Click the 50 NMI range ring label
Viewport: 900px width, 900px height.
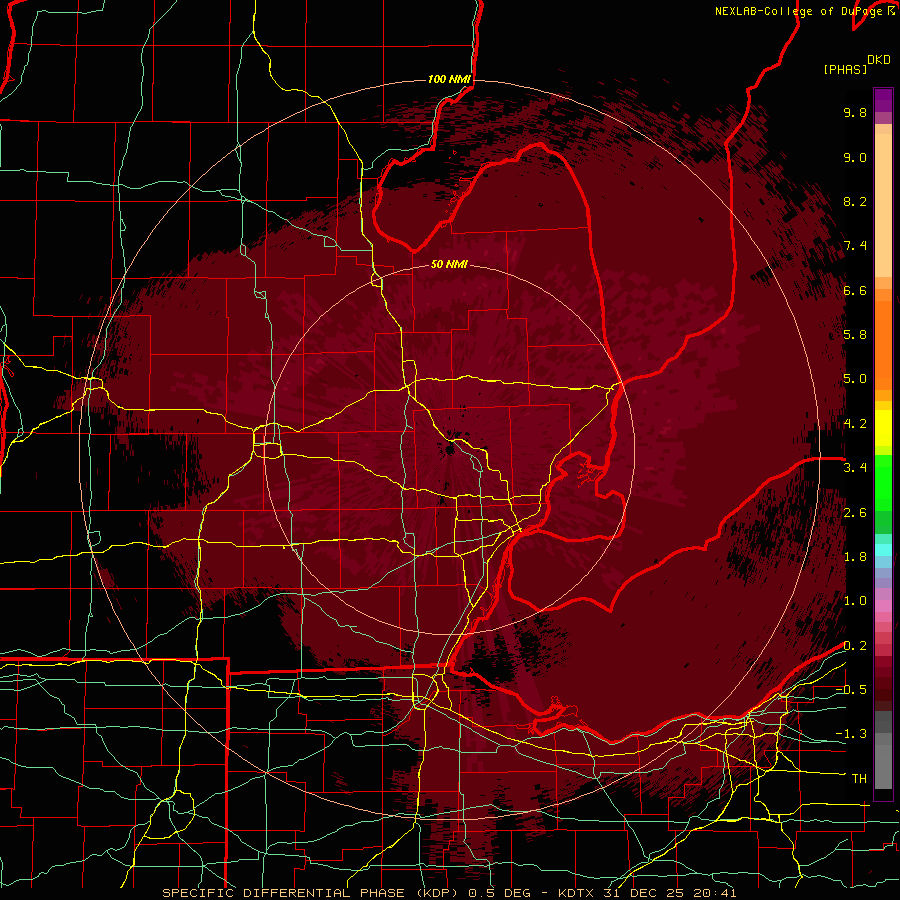(x=449, y=264)
